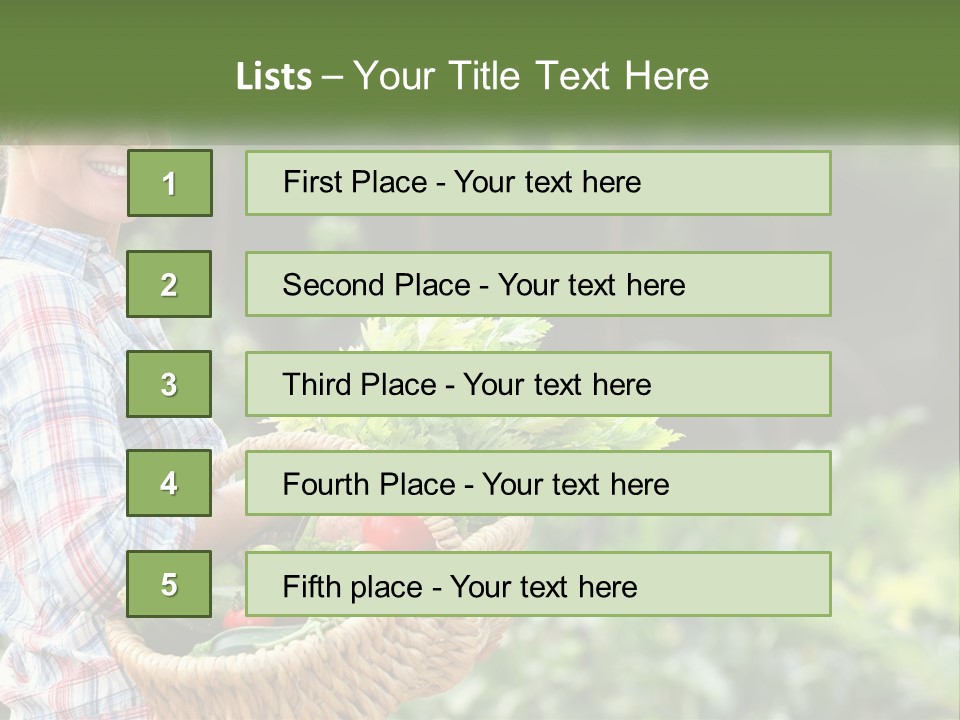Click the Fourth Place text box
The image size is (960, 720).
click(538, 483)
